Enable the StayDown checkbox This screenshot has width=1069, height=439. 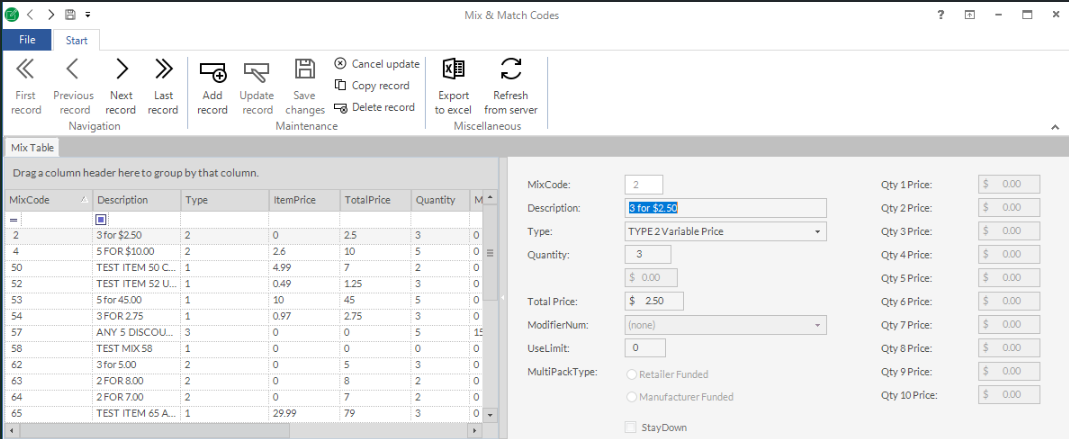pyautogui.click(x=630, y=427)
